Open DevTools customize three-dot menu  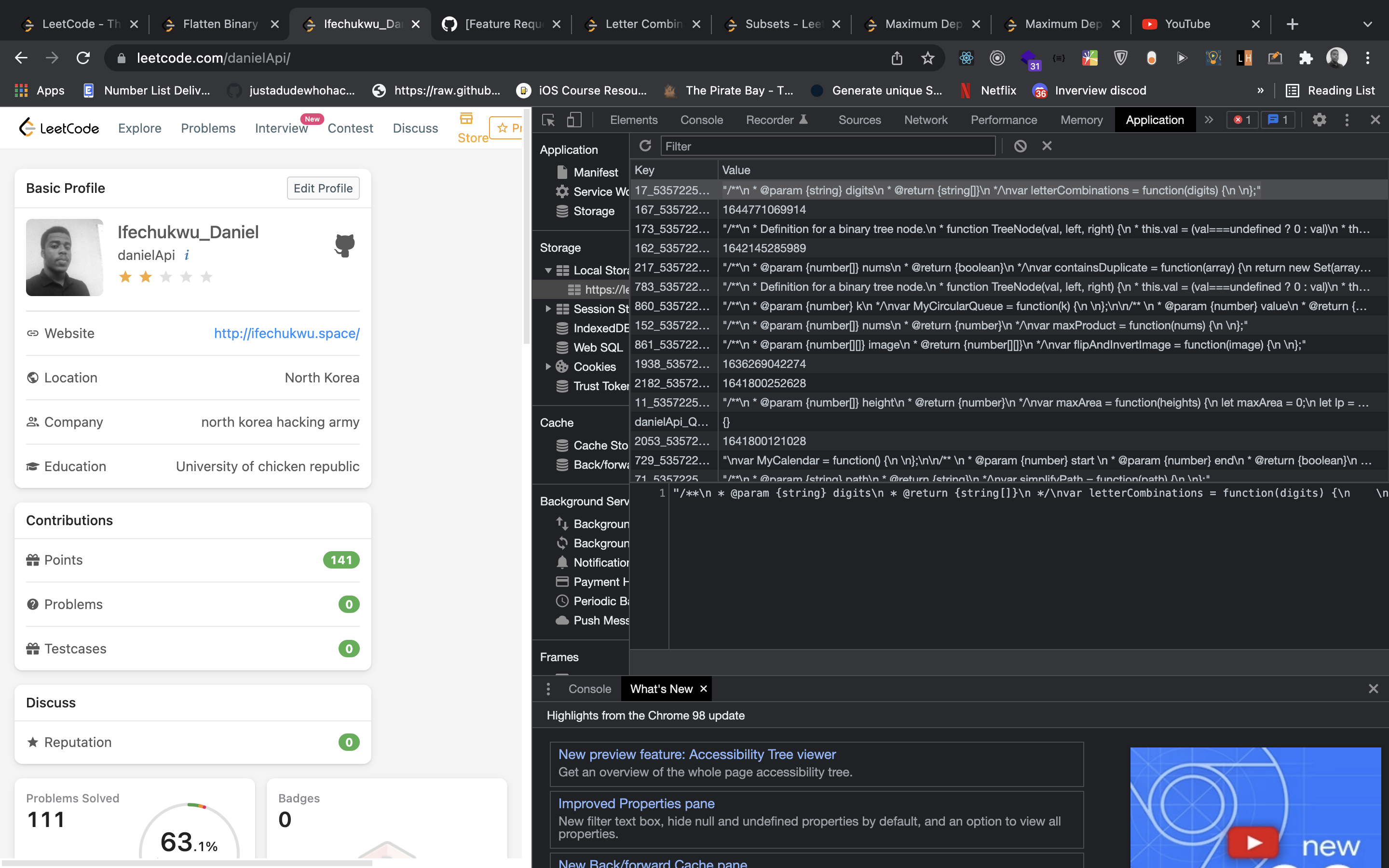[x=1347, y=120]
